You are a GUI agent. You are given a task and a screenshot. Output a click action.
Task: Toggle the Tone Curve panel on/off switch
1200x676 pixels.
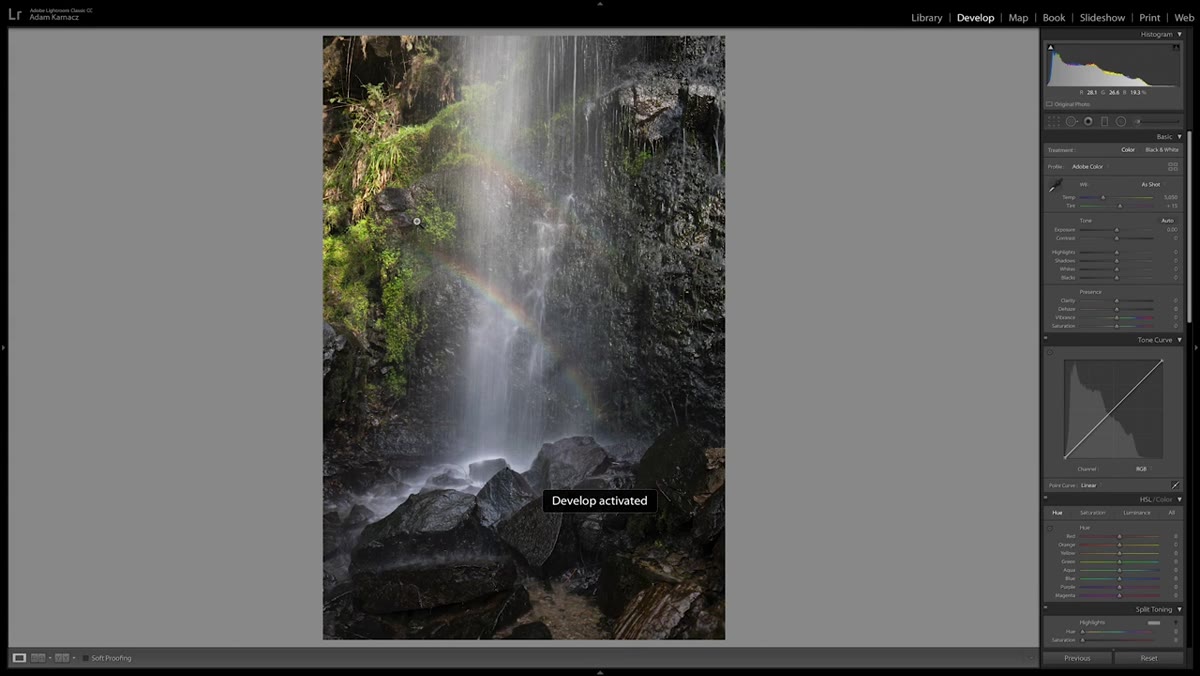click(x=1046, y=340)
